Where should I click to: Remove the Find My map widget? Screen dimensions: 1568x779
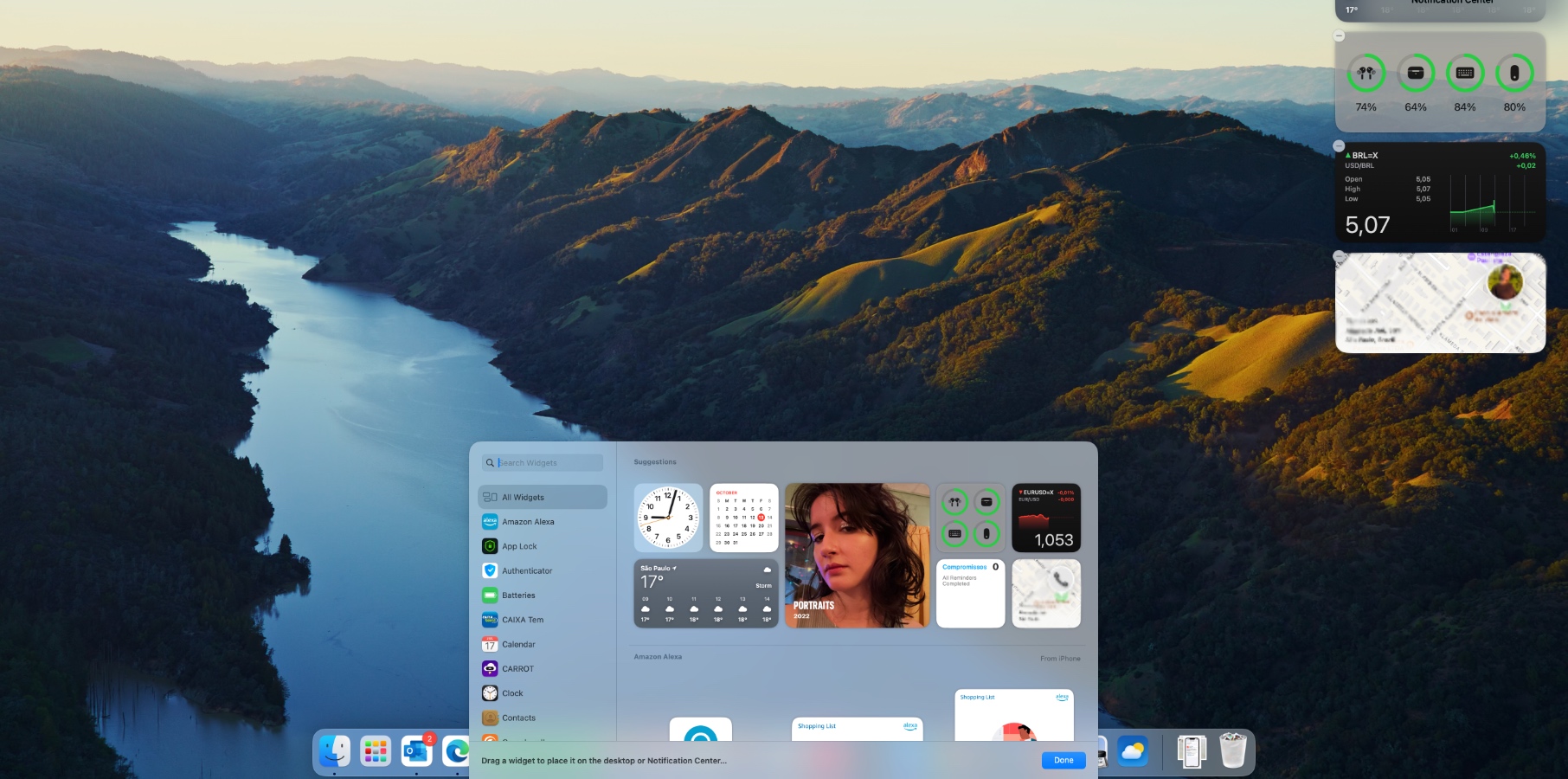[1340, 257]
